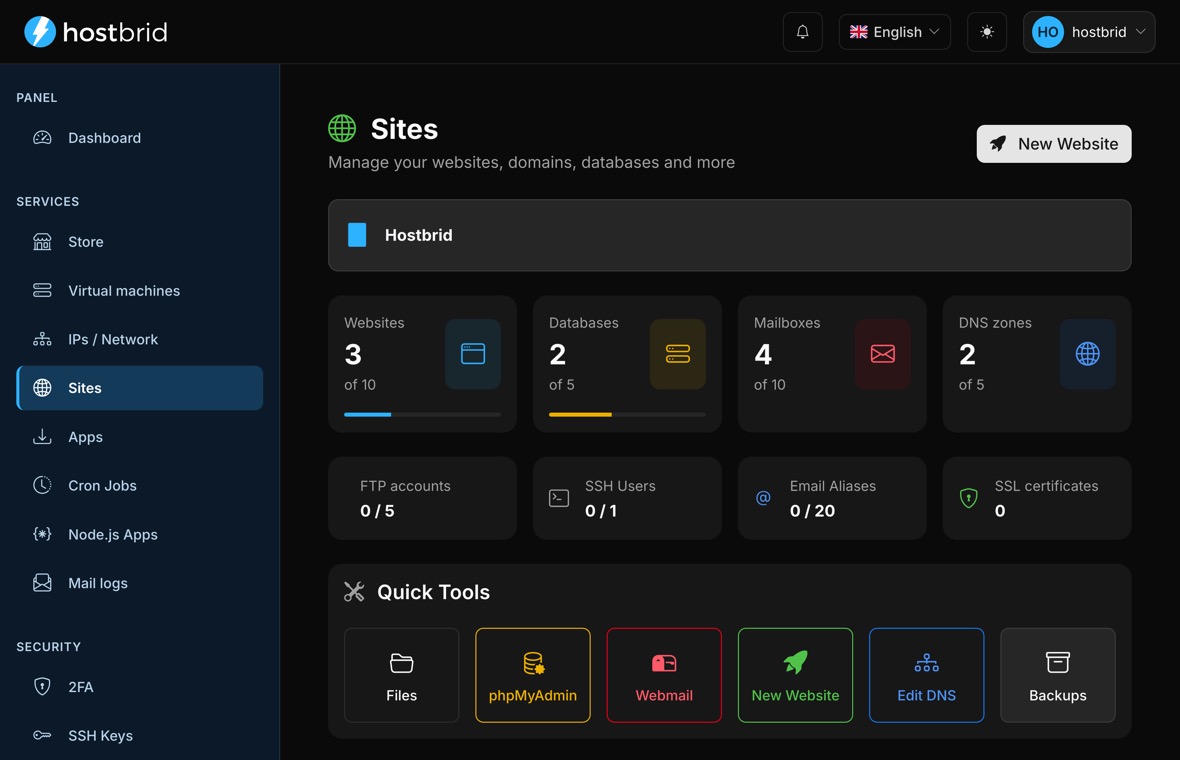Click the DNS zones blue globe icon
The image size is (1180, 760).
point(1087,354)
